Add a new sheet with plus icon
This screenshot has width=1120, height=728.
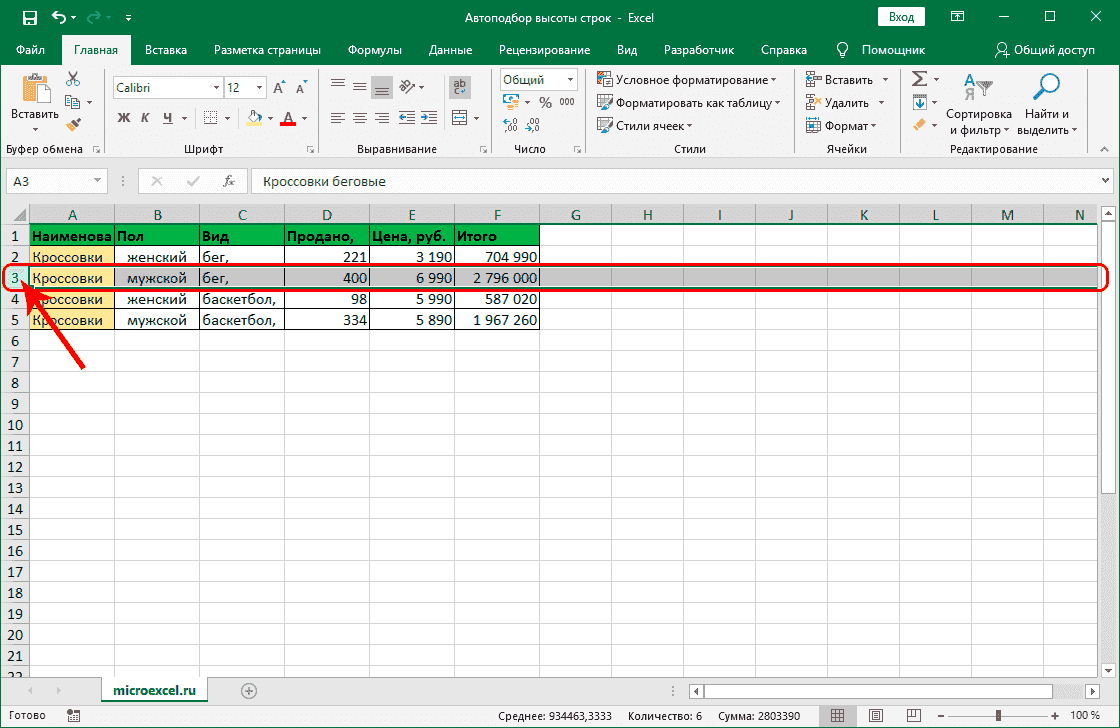tap(249, 690)
